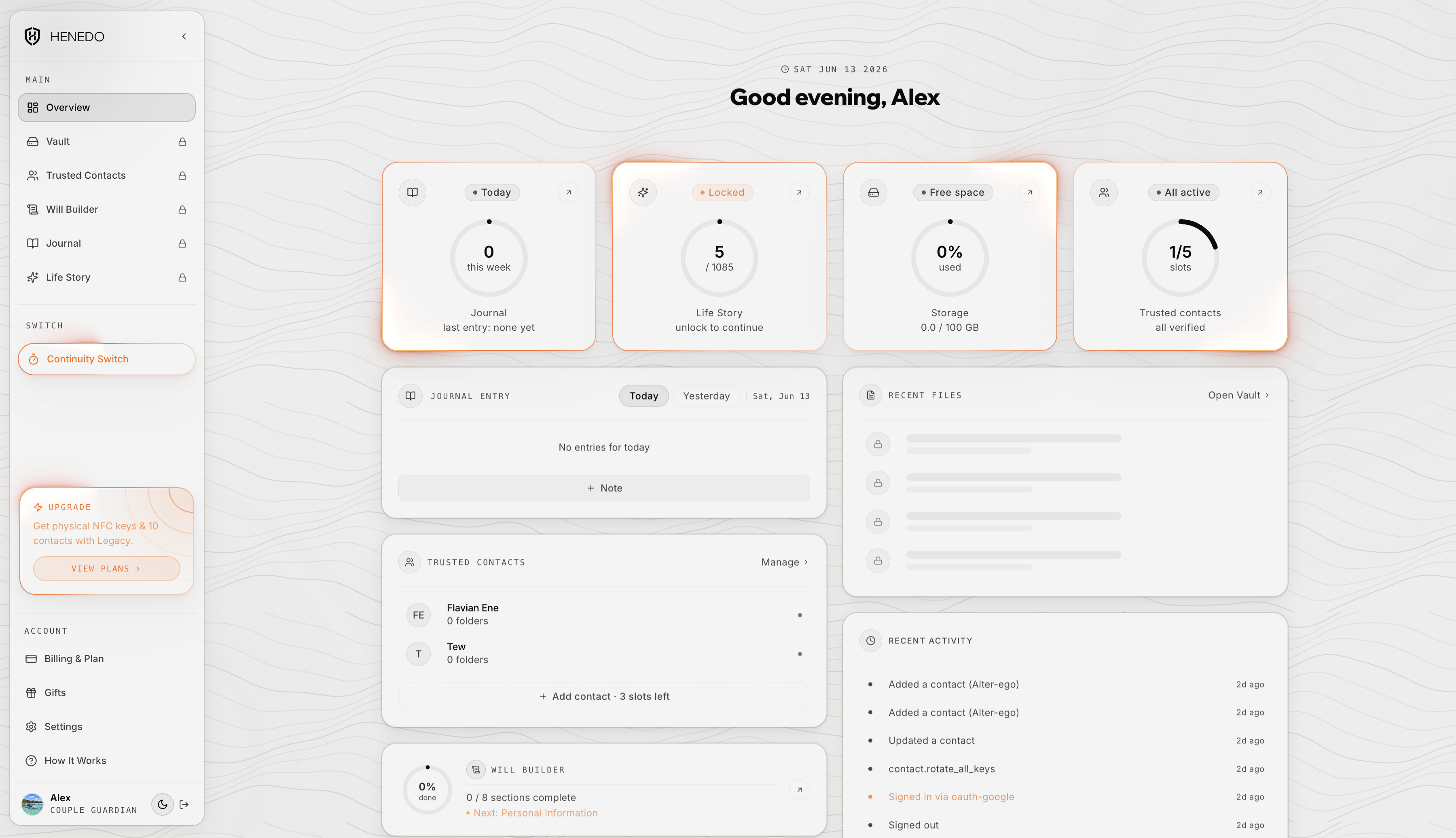The image size is (1456, 838).
Task: Click Alex's profile avatar
Action: click(32, 804)
